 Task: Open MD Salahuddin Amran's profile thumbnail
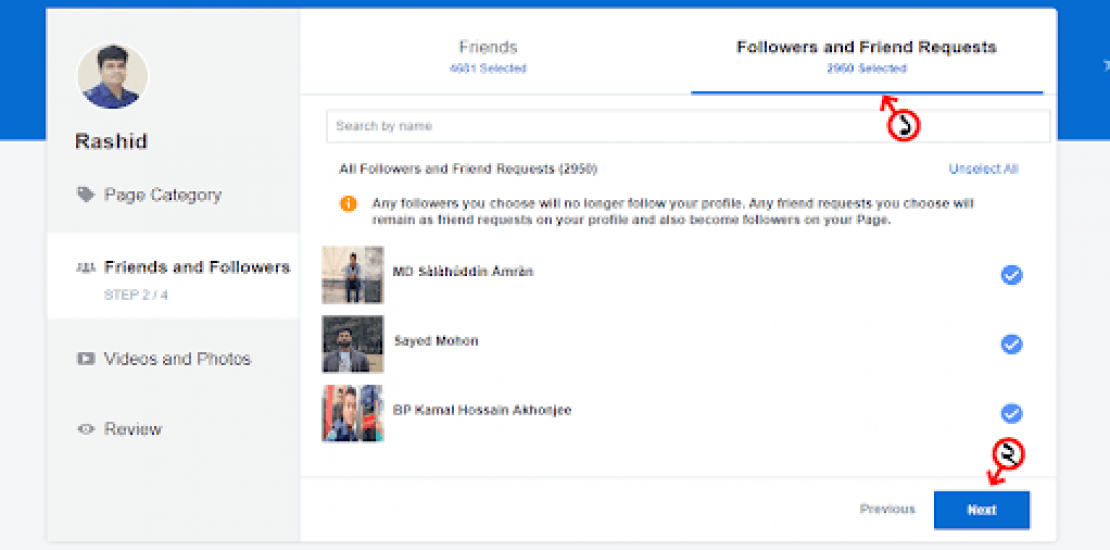coord(352,275)
